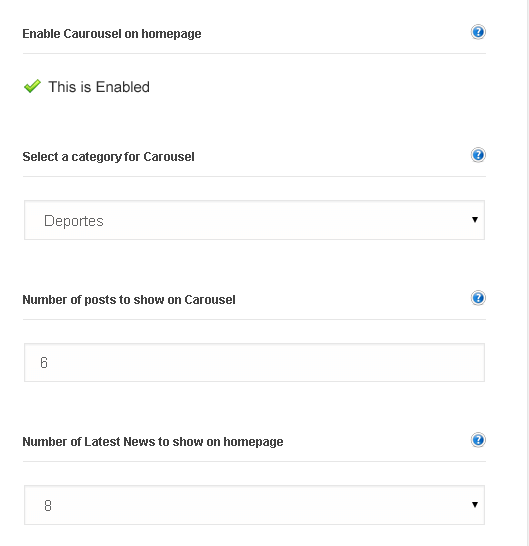Open help icon for Latest News count
Viewport: 529px width, 546px height.
tap(478, 440)
